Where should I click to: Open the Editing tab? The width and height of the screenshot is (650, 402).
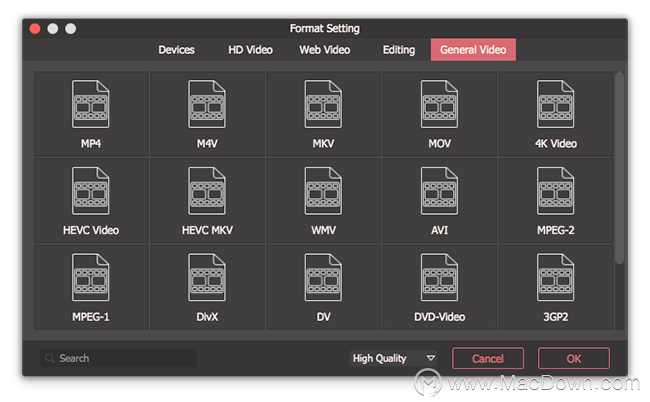pyautogui.click(x=399, y=50)
